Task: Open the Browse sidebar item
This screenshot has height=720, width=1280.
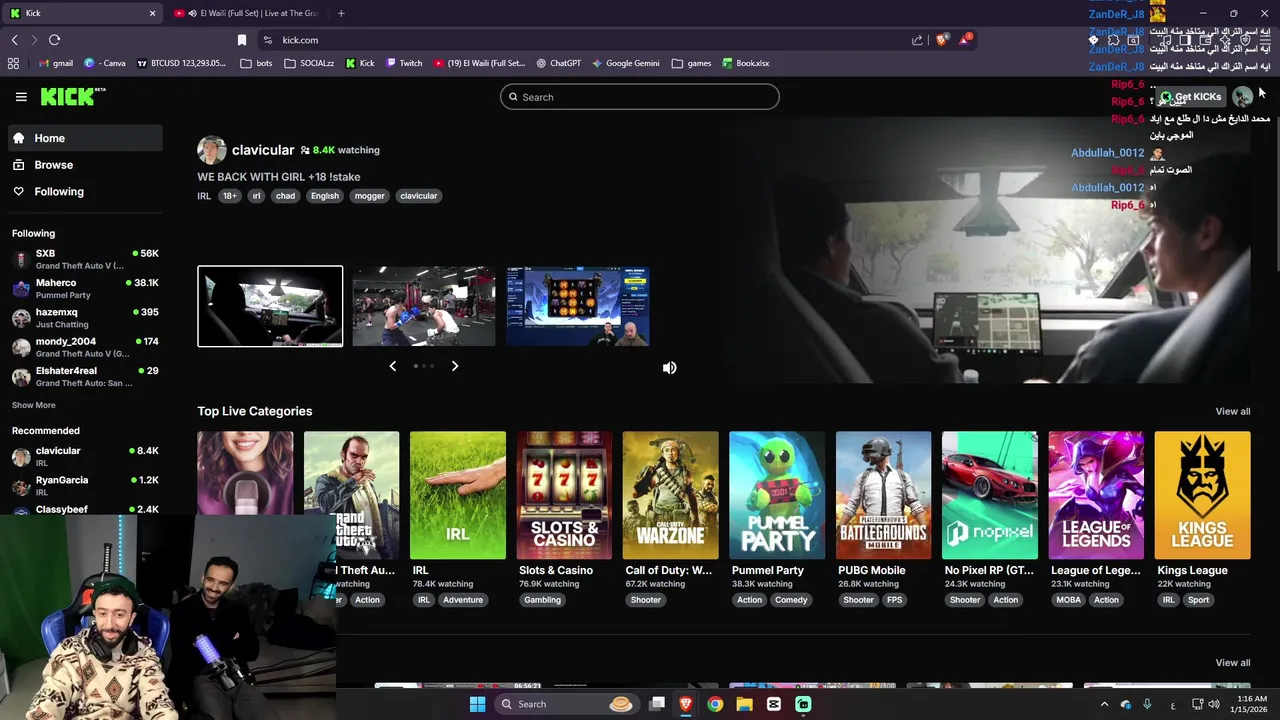Action: pos(84,165)
